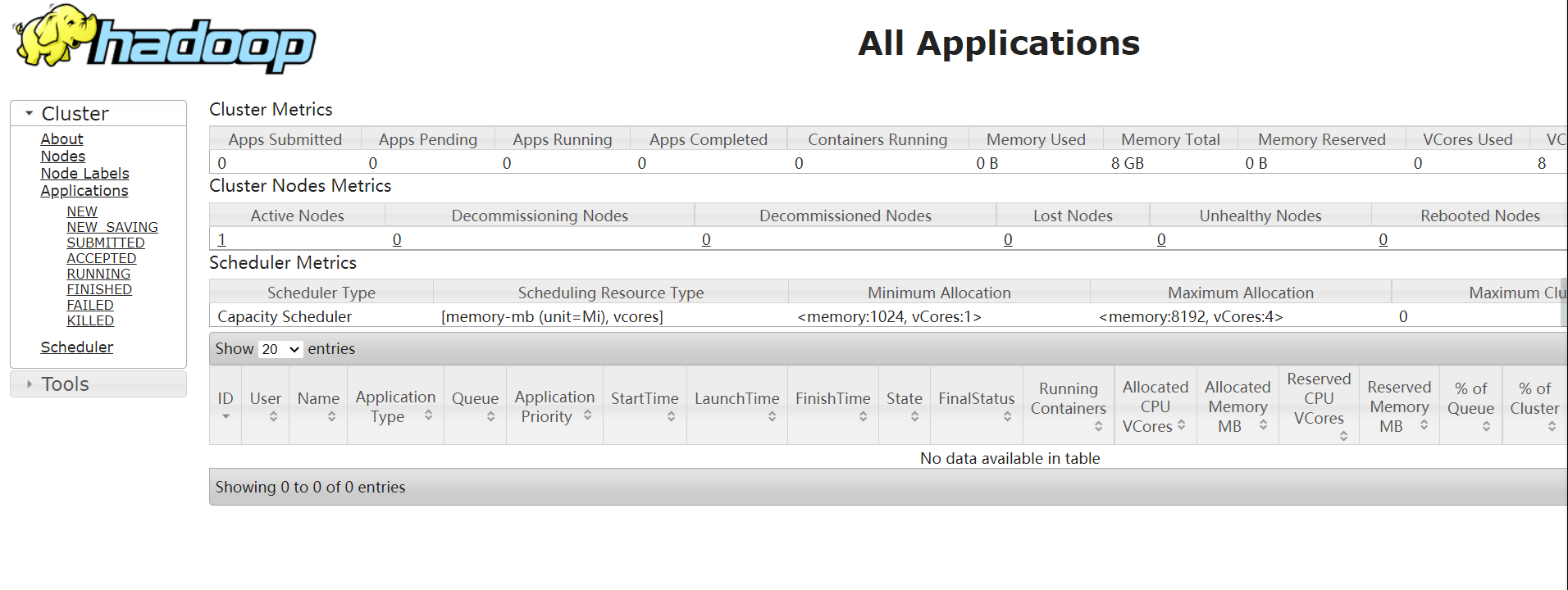Open the Node Labels page
Image resolution: width=1568 pixels, height=590 pixels.
coord(85,174)
